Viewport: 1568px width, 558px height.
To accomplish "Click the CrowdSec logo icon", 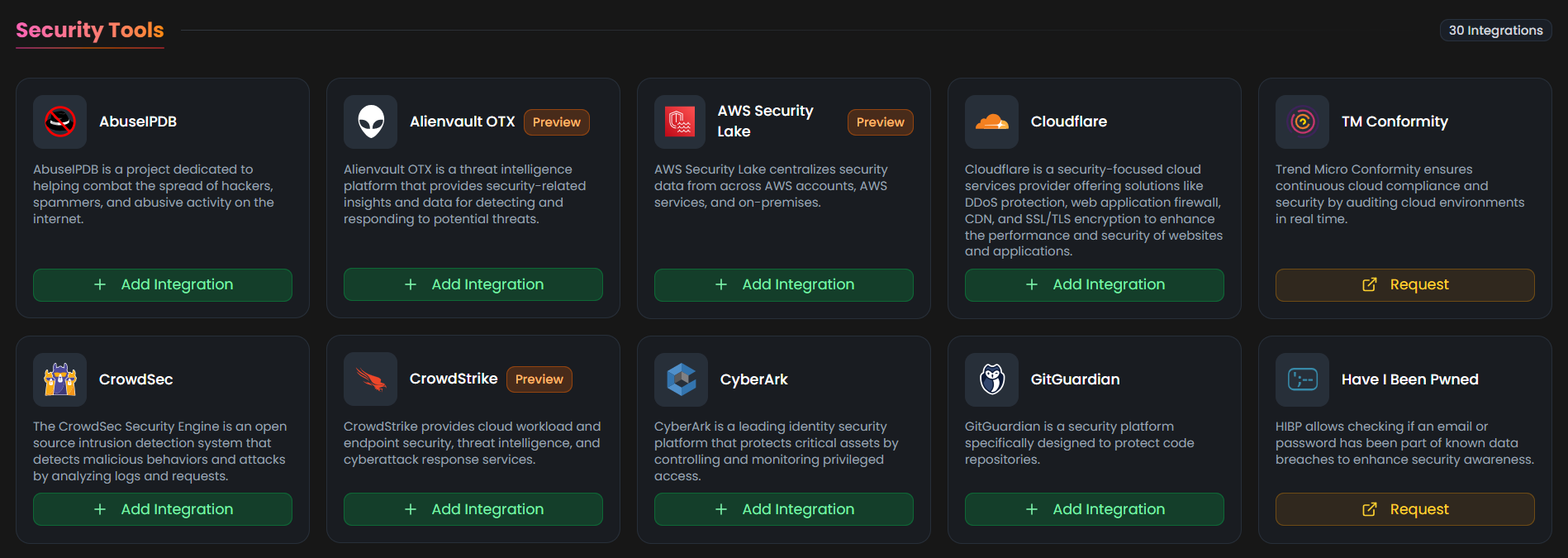I will 59,379.
